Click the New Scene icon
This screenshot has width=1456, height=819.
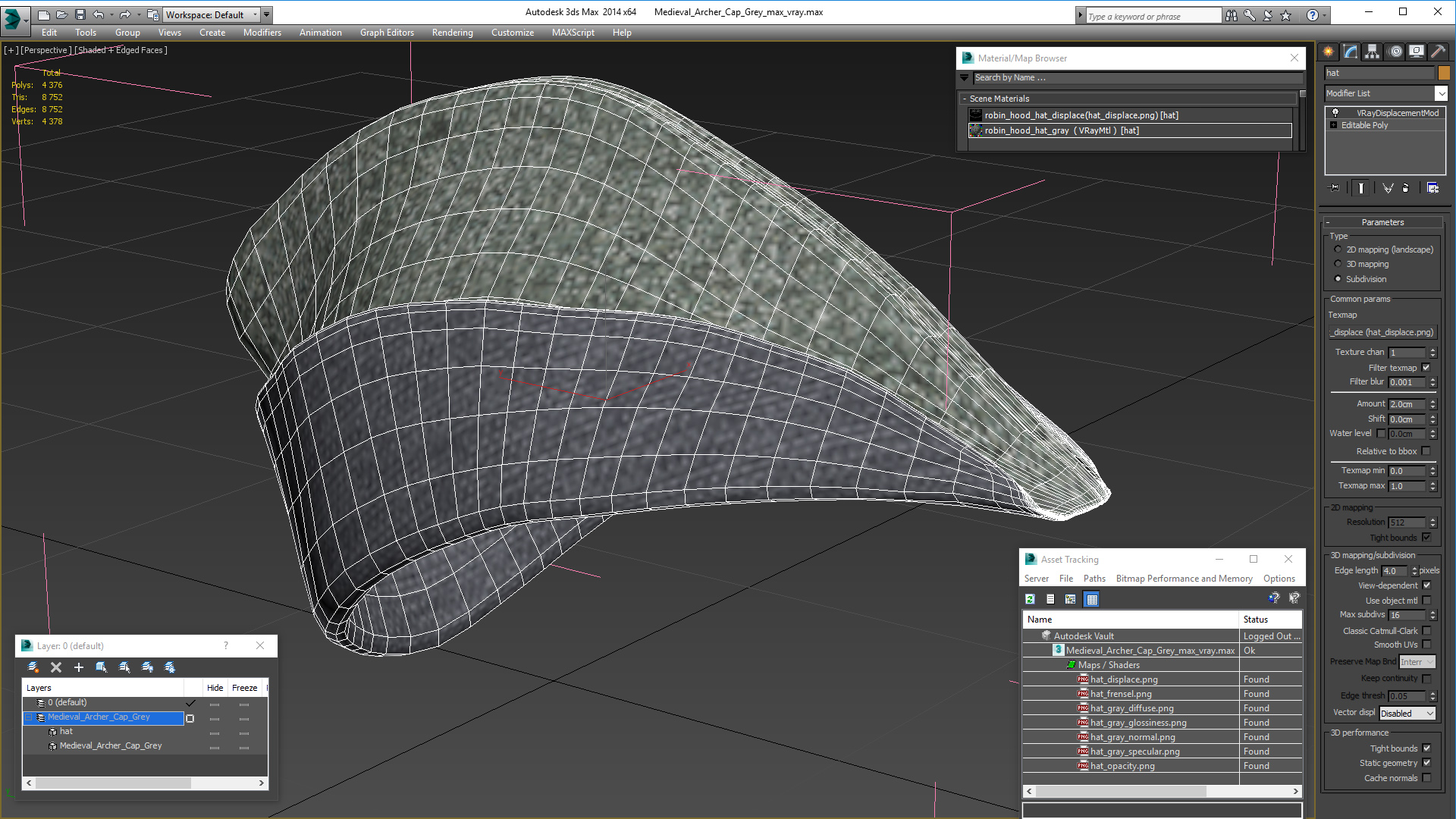tap(44, 14)
